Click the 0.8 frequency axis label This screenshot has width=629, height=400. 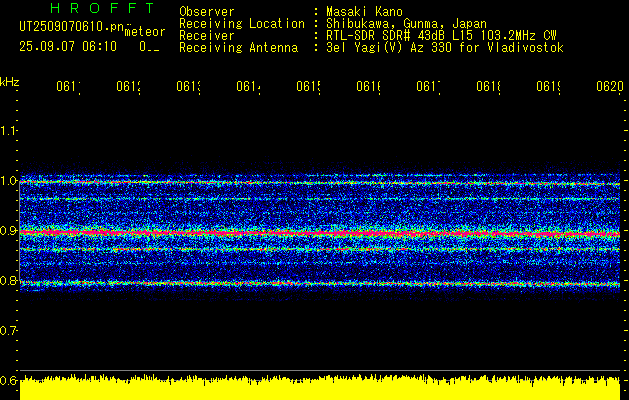tap(9, 280)
